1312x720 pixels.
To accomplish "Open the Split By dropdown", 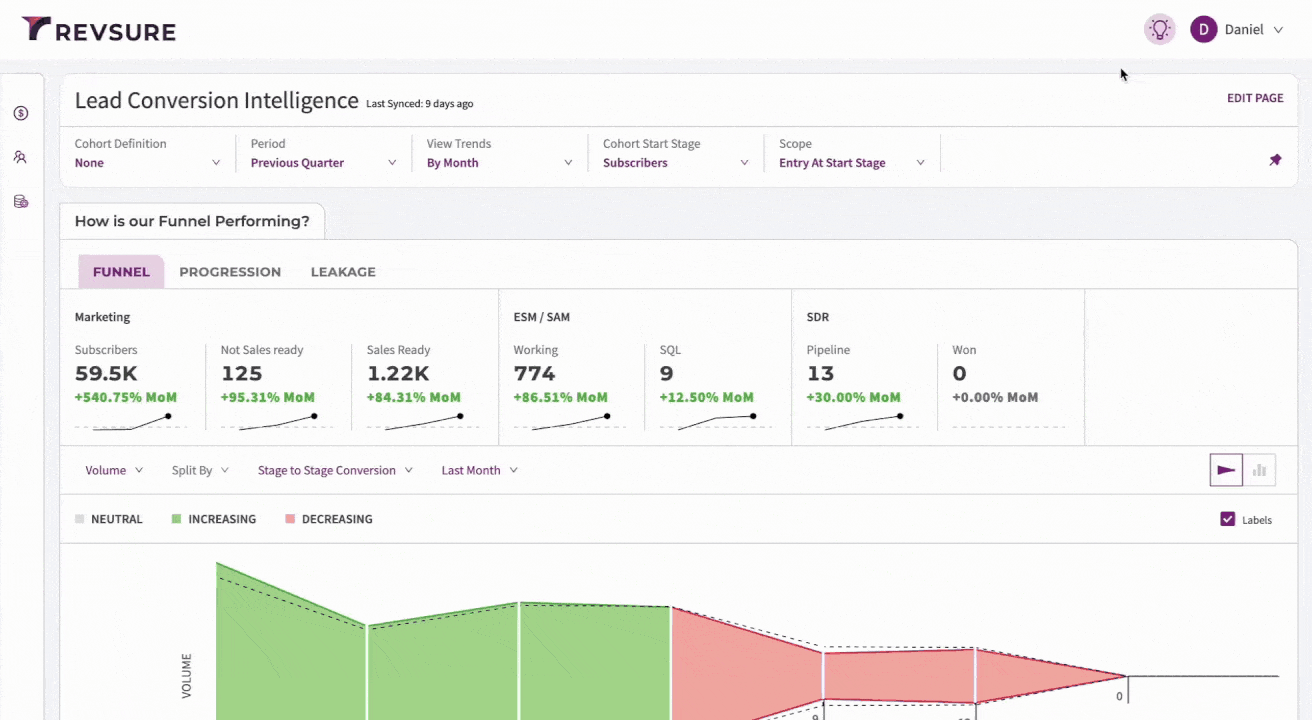I will 200,470.
